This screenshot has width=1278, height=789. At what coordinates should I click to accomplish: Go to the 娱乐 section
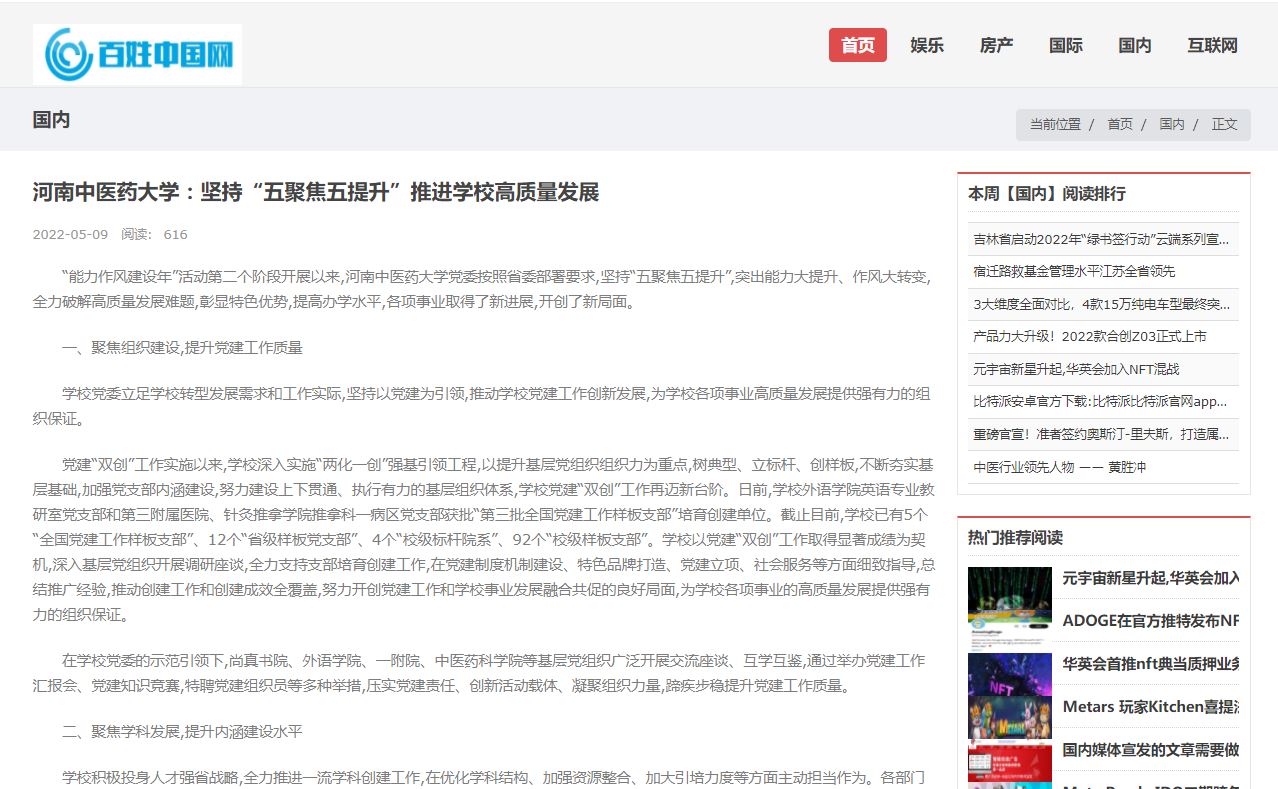pyautogui.click(x=926, y=45)
